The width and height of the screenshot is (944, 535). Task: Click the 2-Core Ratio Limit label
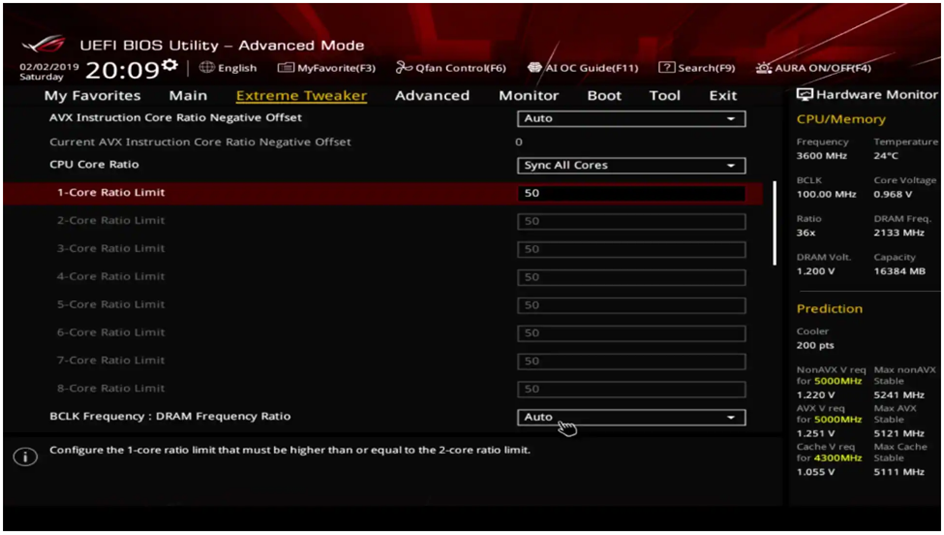click(111, 220)
